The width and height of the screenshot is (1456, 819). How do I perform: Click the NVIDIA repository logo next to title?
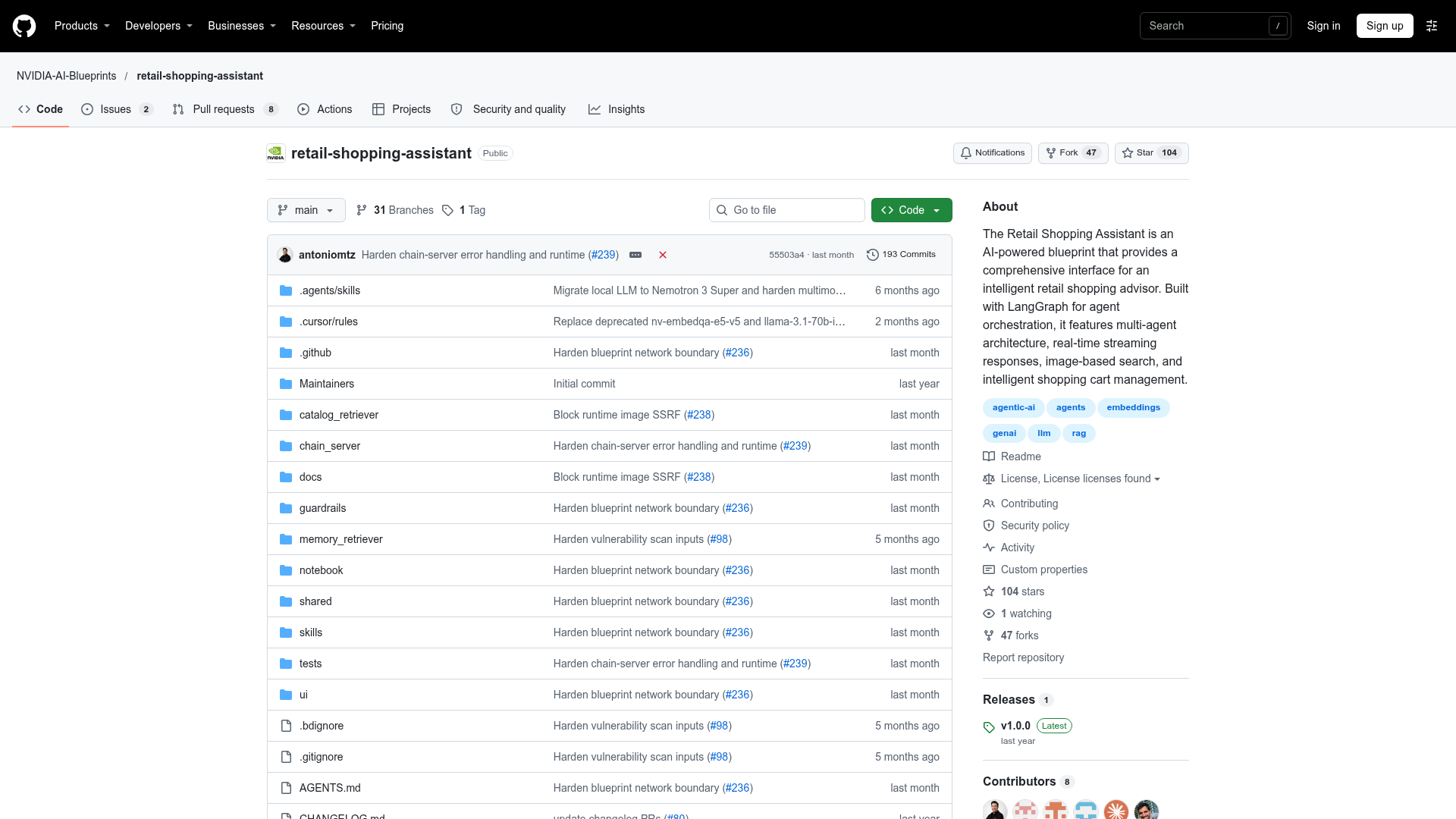click(x=276, y=153)
